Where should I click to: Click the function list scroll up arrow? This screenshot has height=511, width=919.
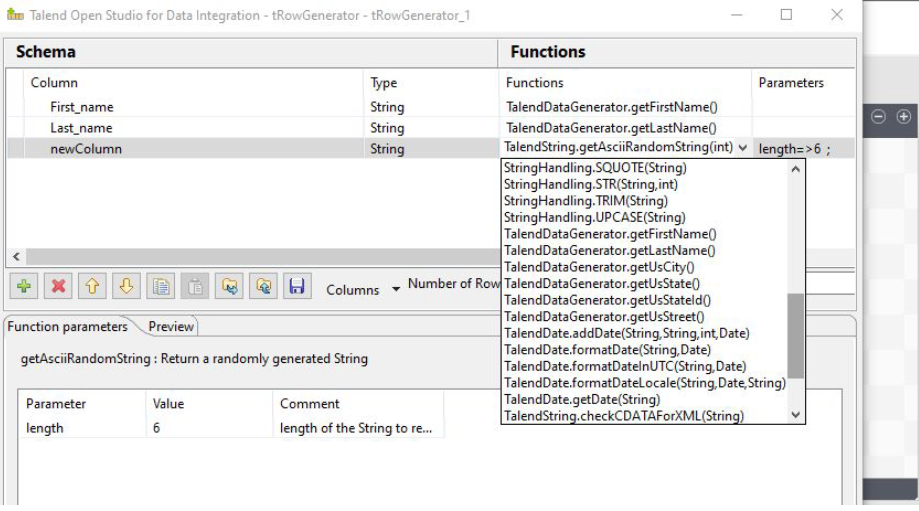795,169
